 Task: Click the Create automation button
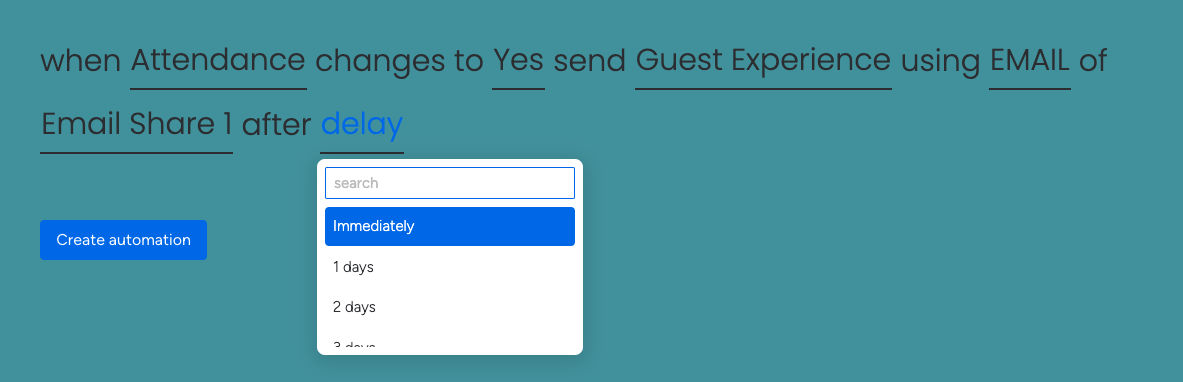point(123,240)
